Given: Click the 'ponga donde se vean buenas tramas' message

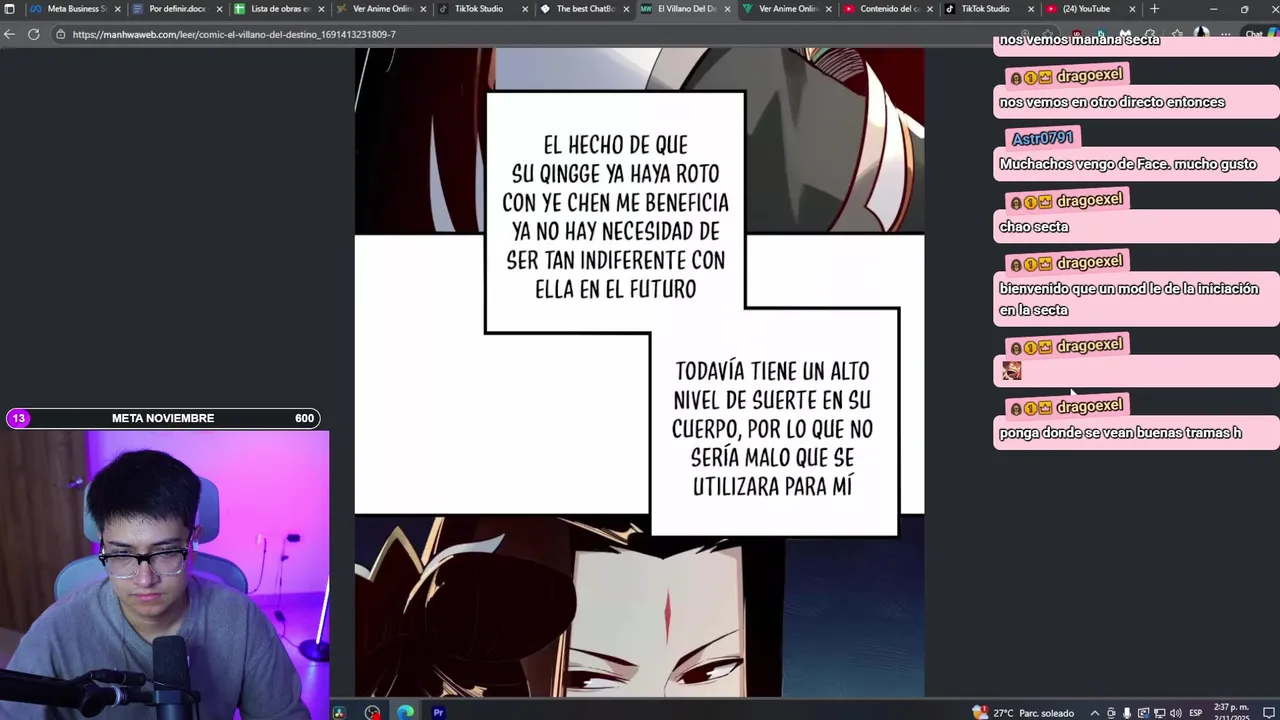Looking at the screenshot, I should pos(1120,433).
